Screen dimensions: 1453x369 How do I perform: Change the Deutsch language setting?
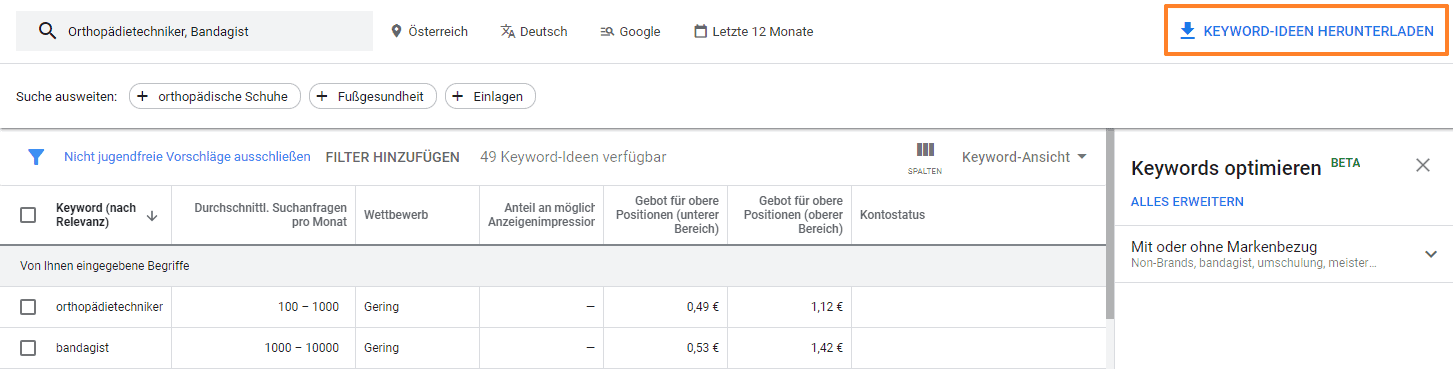coord(534,31)
